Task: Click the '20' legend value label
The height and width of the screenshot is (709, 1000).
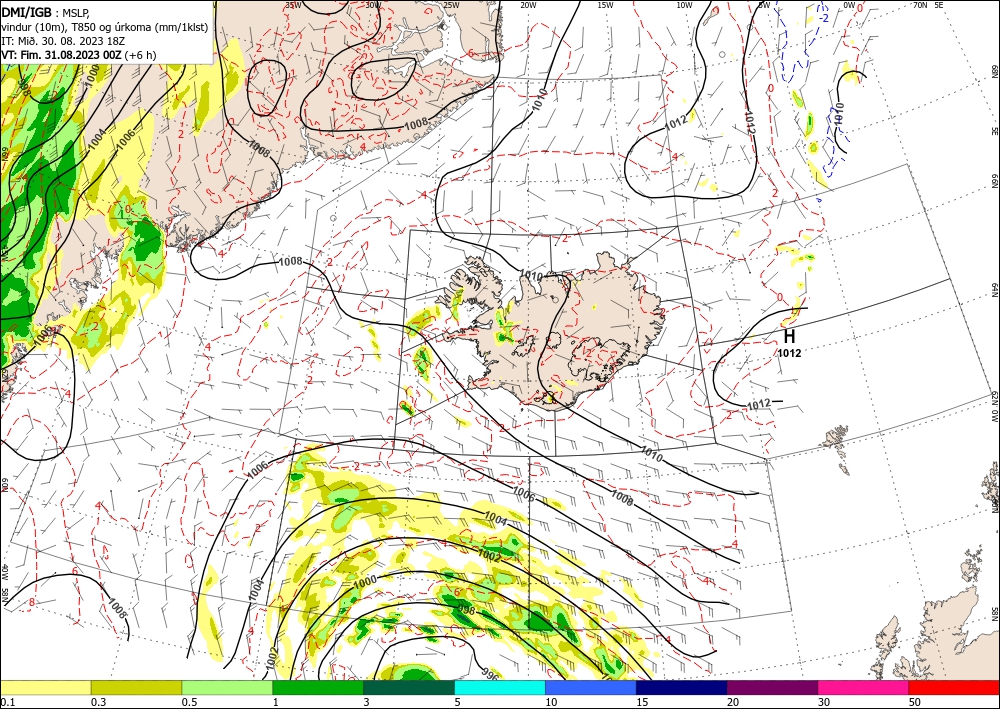Action: [733, 702]
